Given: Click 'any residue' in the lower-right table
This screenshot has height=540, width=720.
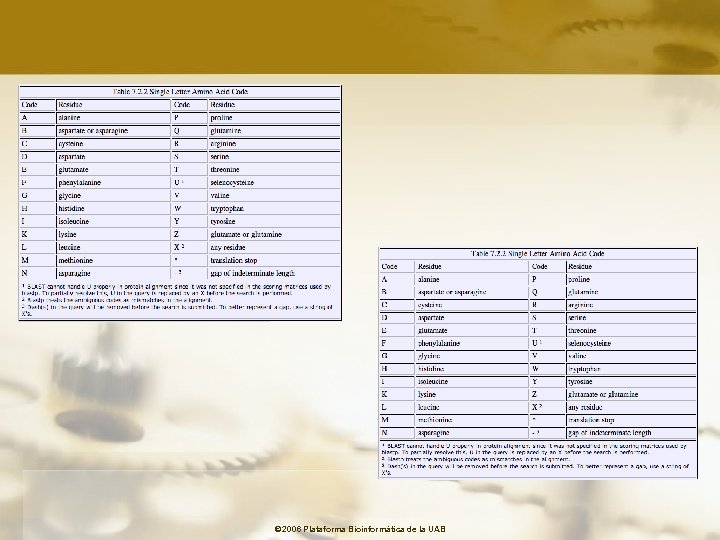Looking at the screenshot, I should coord(585,407).
